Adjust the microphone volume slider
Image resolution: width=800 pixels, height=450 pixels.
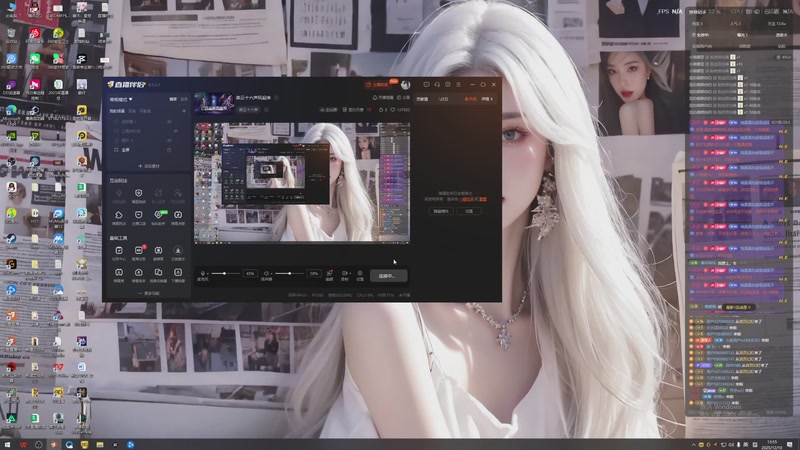225,273
